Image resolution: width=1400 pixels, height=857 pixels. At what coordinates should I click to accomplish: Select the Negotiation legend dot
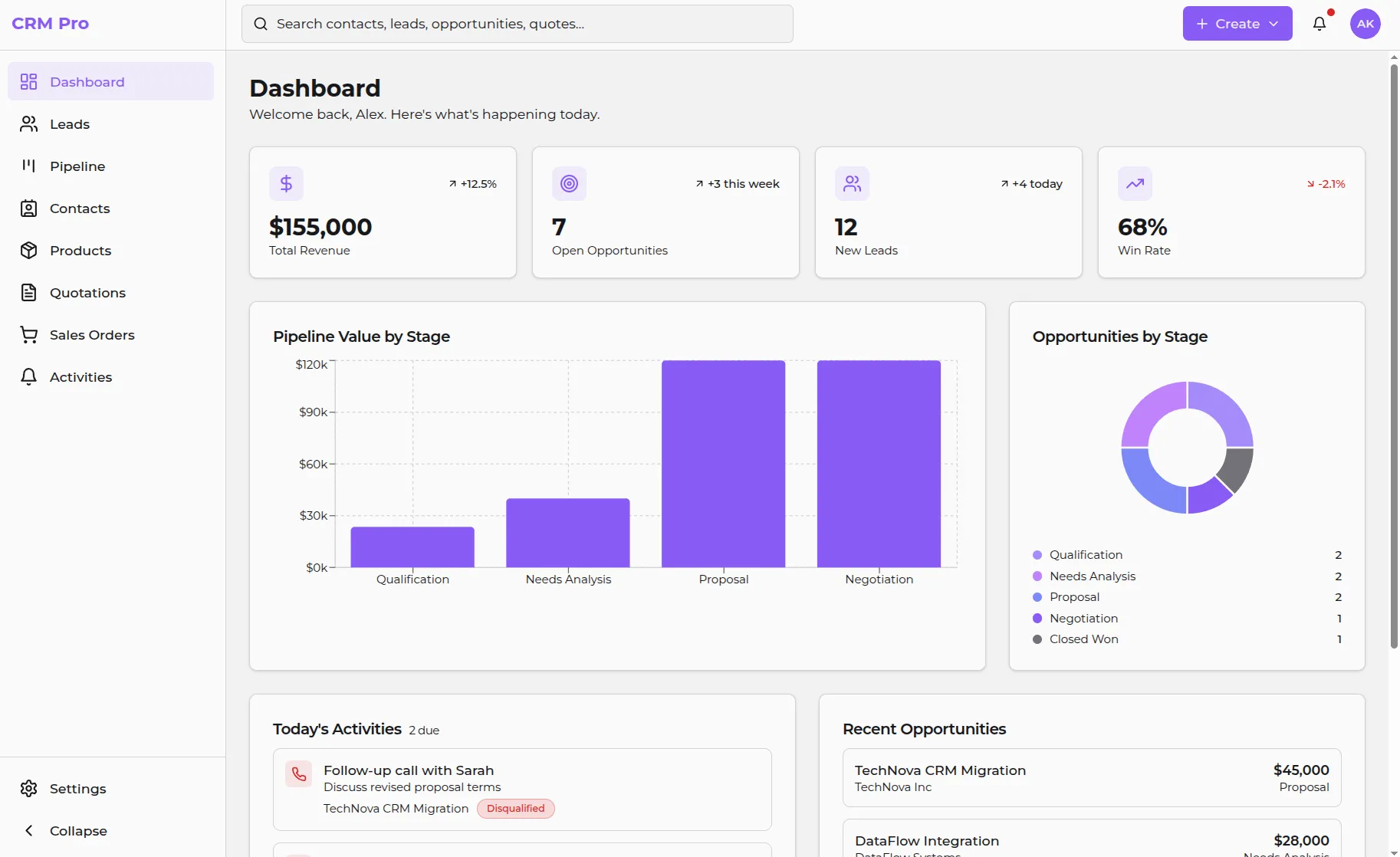[x=1038, y=618]
